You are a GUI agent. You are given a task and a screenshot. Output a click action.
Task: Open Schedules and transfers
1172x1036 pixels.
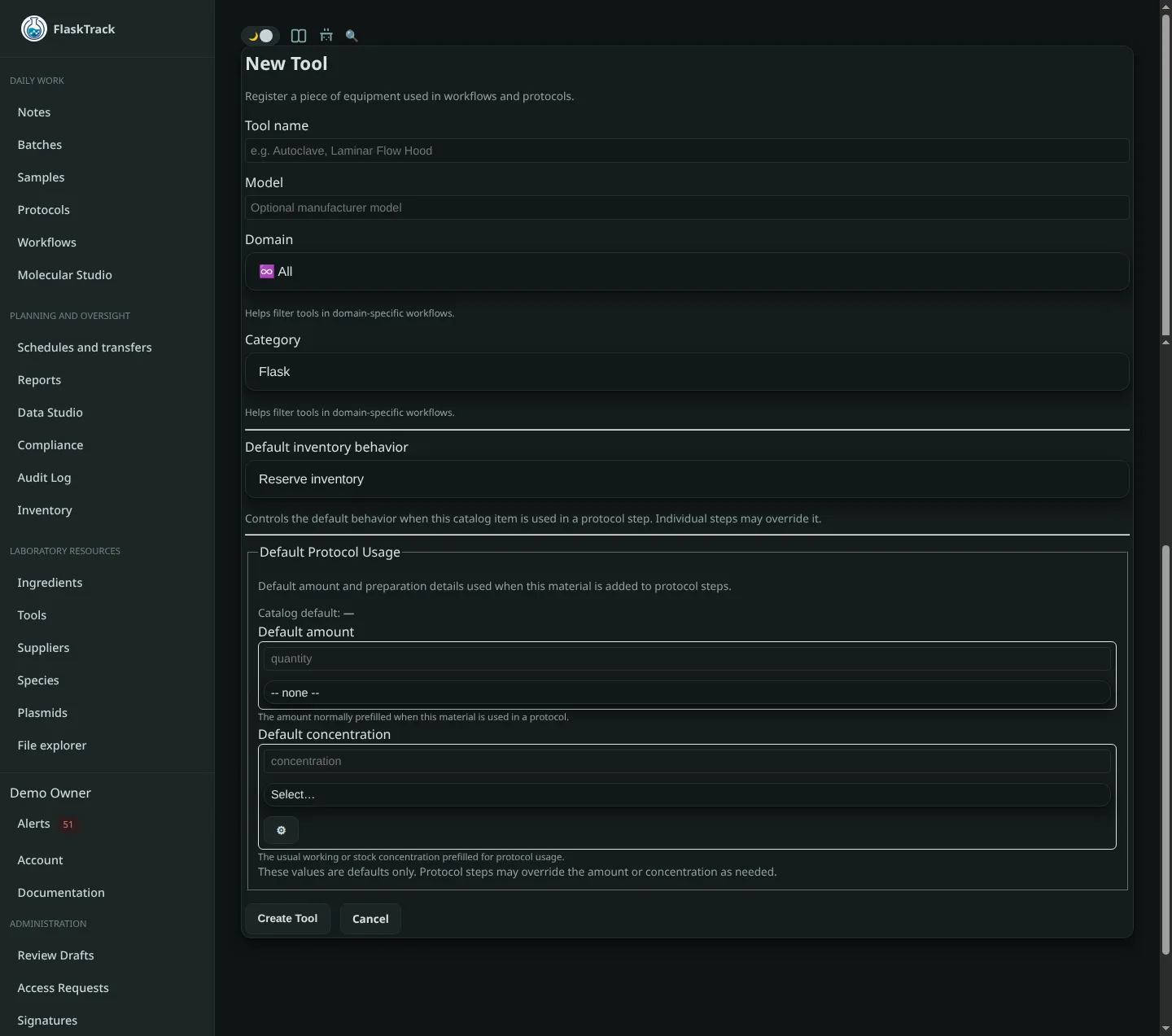click(85, 348)
